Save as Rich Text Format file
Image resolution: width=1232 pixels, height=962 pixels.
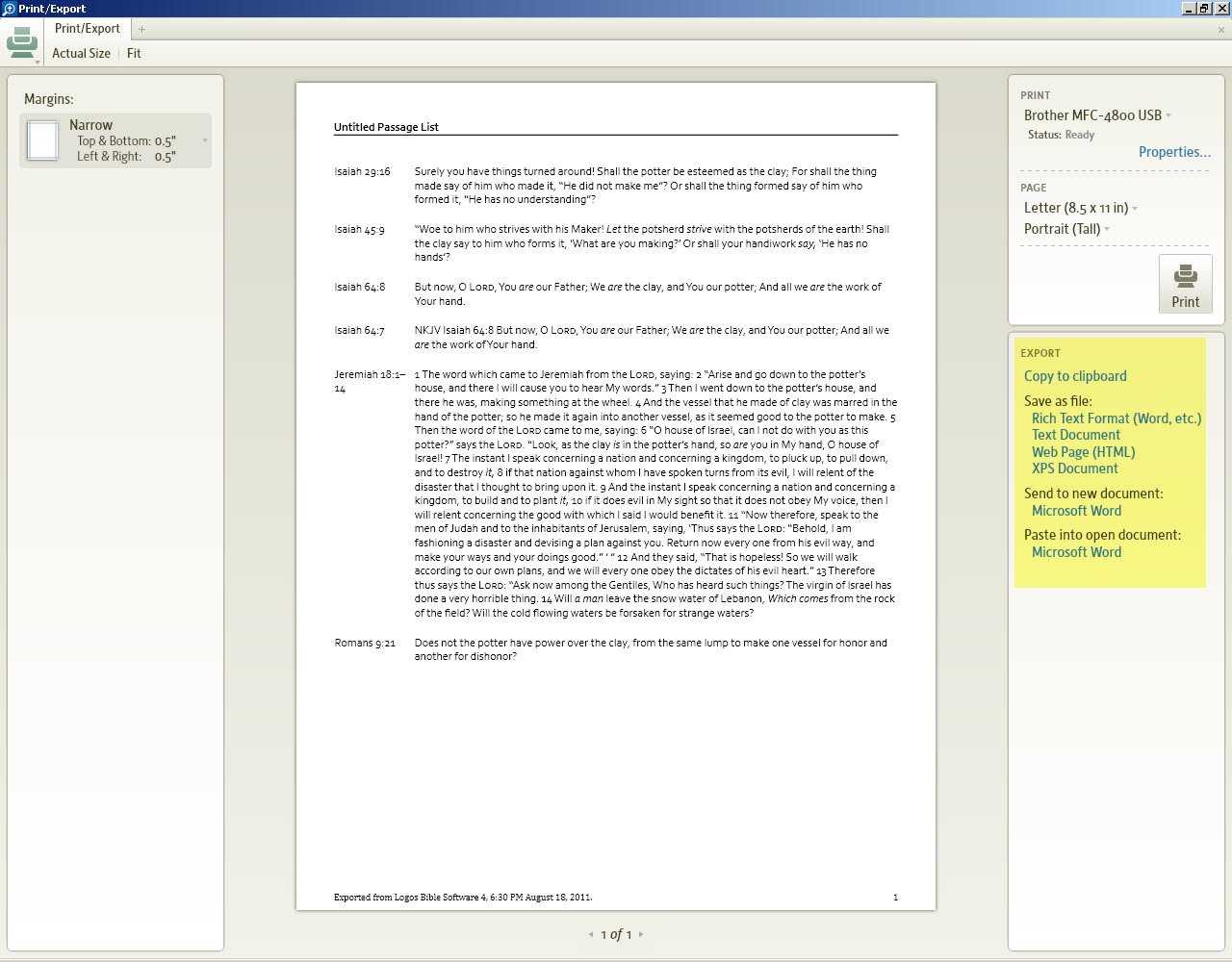[1116, 418]
